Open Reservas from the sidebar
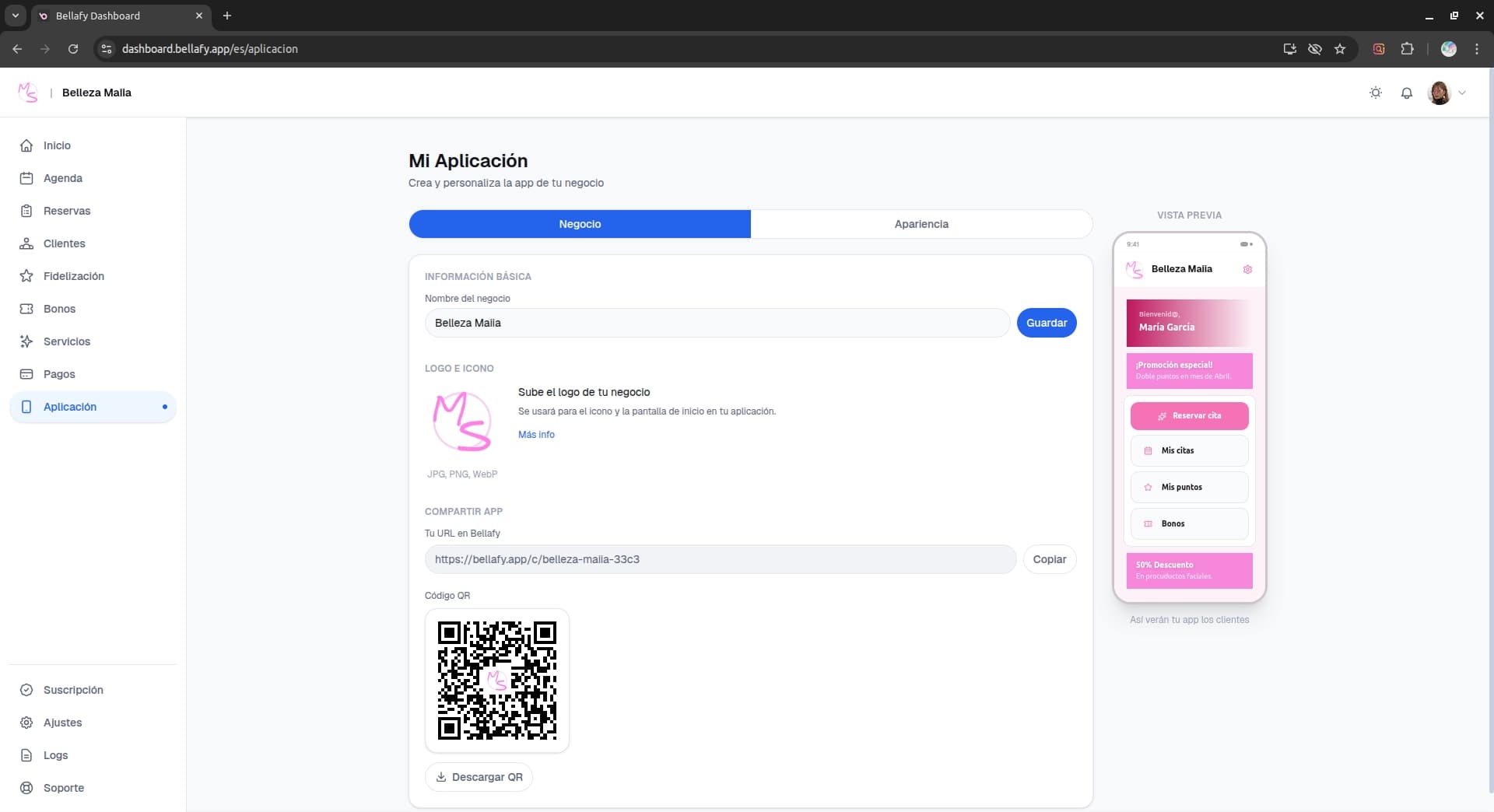The width and height of the screenshot is (1494, 812). 66,211
